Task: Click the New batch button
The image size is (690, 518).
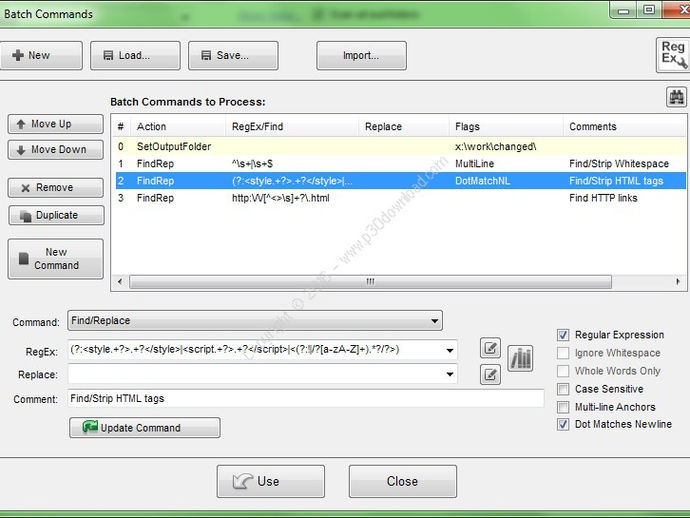Action: (x=40, y=55)
